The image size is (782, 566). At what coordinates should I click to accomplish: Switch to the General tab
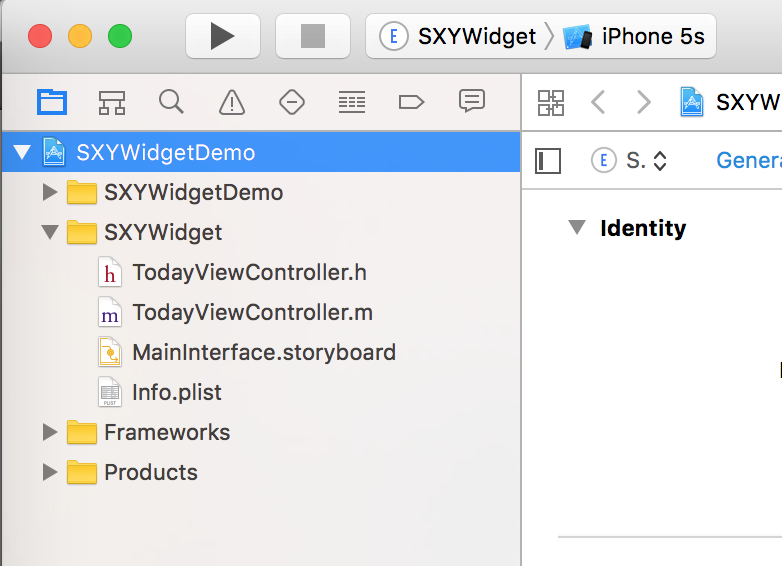(x=750, y=160)
